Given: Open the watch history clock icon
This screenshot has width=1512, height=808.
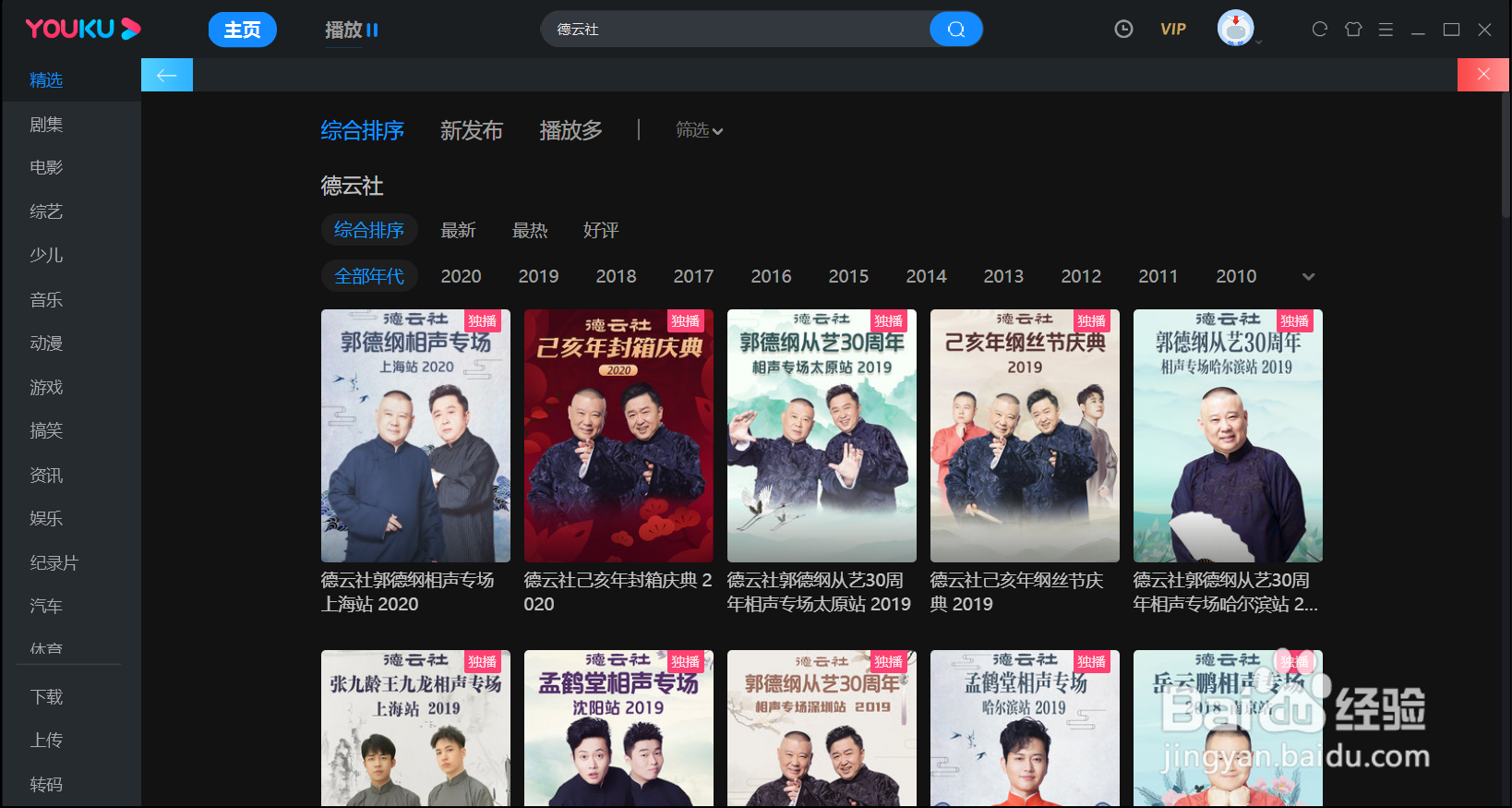Looking at the screenshot, I should coord(1123,30).
